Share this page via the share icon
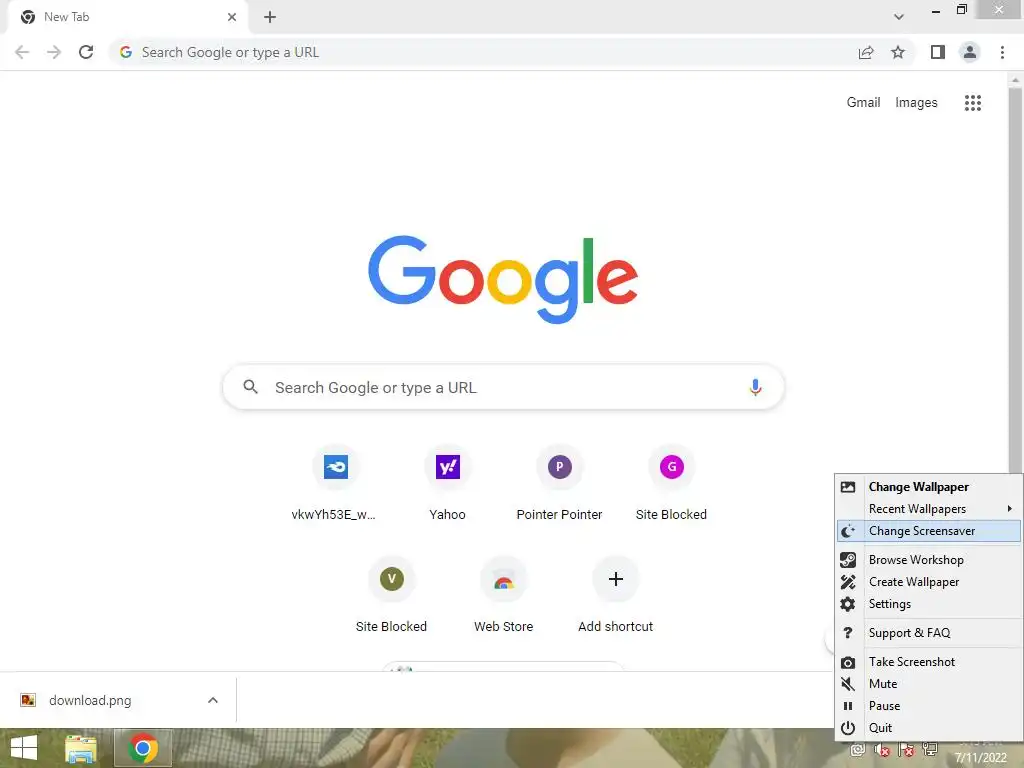 pyautogui.click(x=866, y=52)
